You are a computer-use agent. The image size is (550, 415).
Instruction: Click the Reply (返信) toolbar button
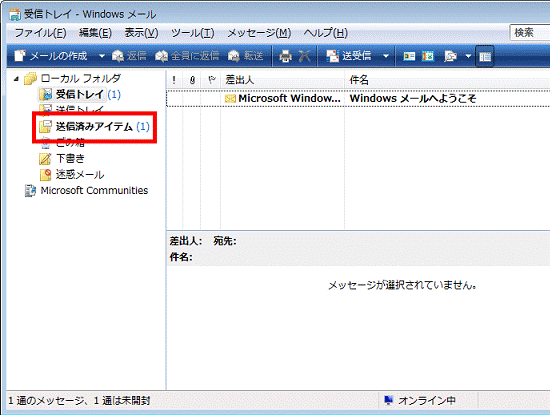(x=129, y=56)
